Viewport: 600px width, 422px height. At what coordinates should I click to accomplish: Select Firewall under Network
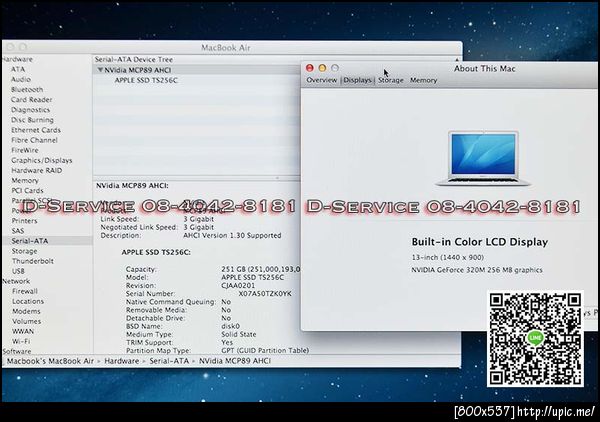tap(25, 291)
